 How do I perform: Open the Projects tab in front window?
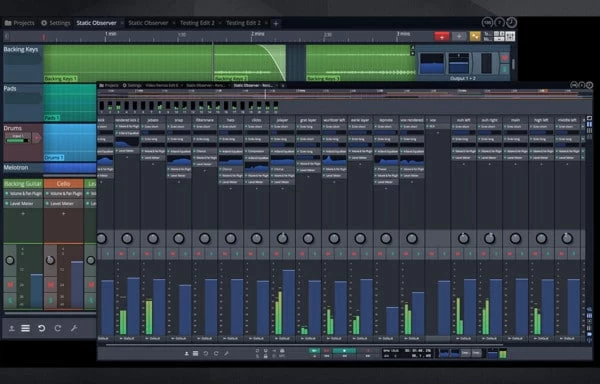[x=109, y=85]
